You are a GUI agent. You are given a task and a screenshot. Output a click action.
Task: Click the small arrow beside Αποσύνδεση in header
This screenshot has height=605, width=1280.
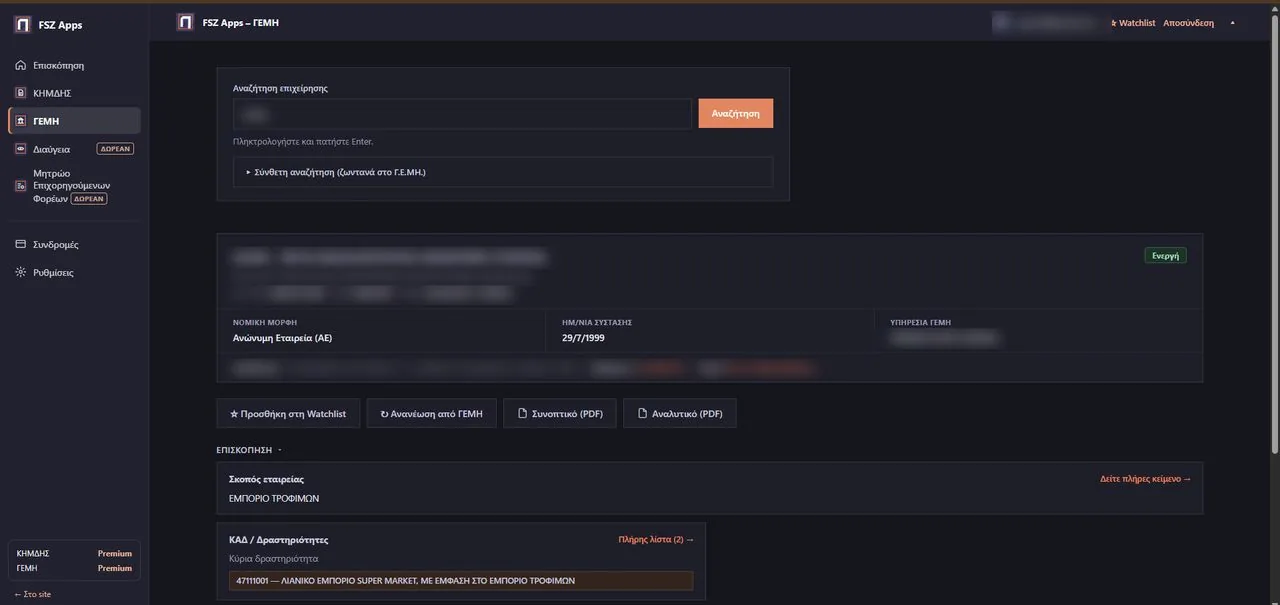point(1232,23)
